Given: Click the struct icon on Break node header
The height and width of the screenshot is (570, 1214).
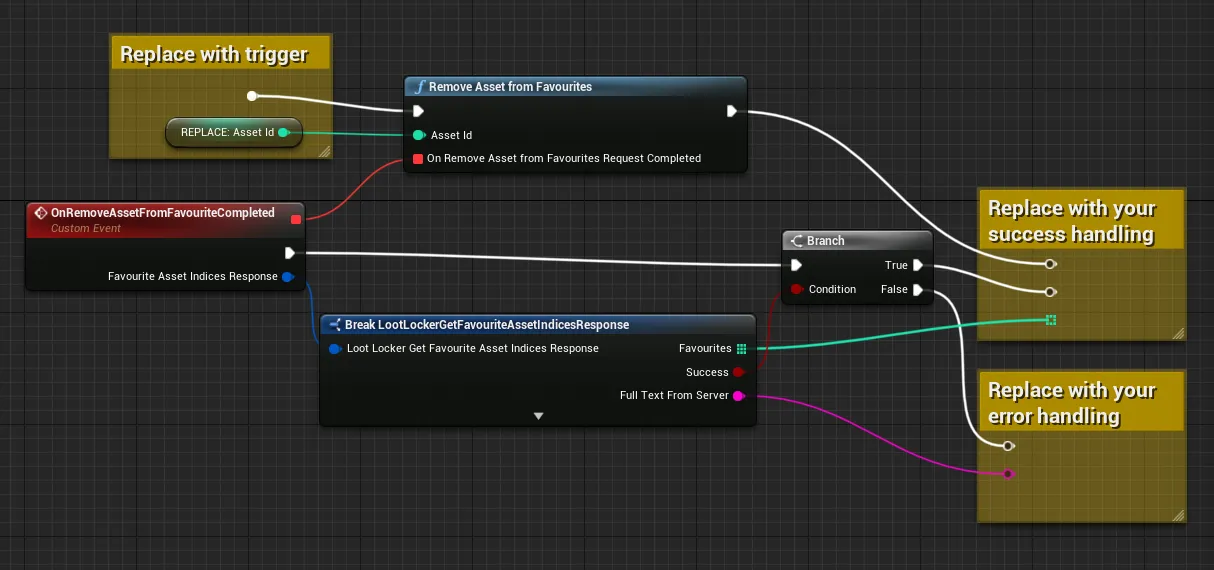Looking at the screenshot, I should click(335, 325).
